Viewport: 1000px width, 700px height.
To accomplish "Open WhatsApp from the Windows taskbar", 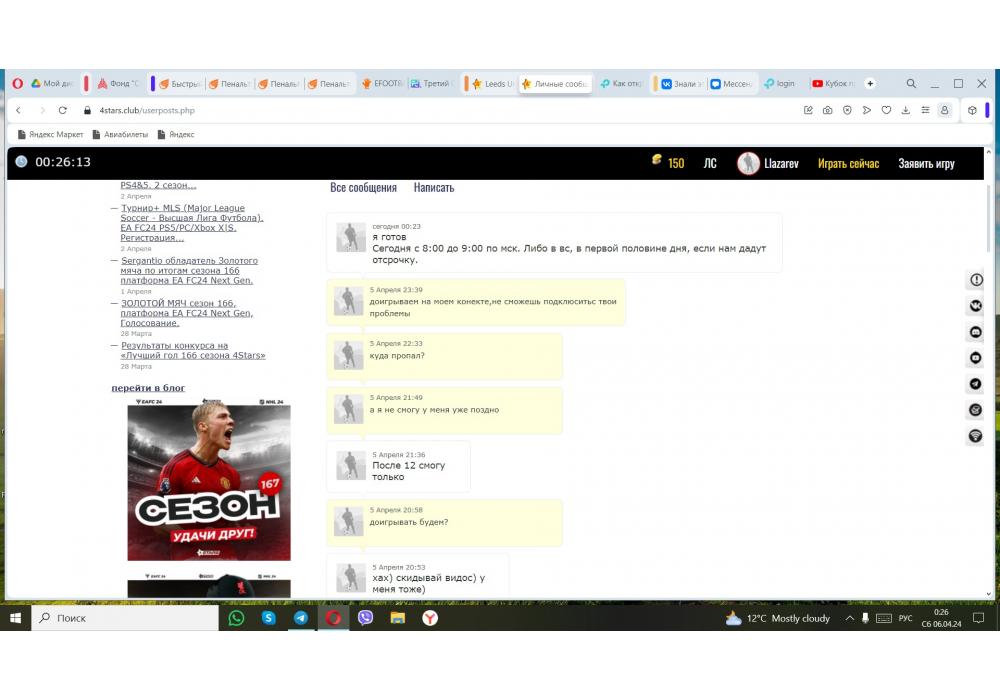I will [236, 618].
